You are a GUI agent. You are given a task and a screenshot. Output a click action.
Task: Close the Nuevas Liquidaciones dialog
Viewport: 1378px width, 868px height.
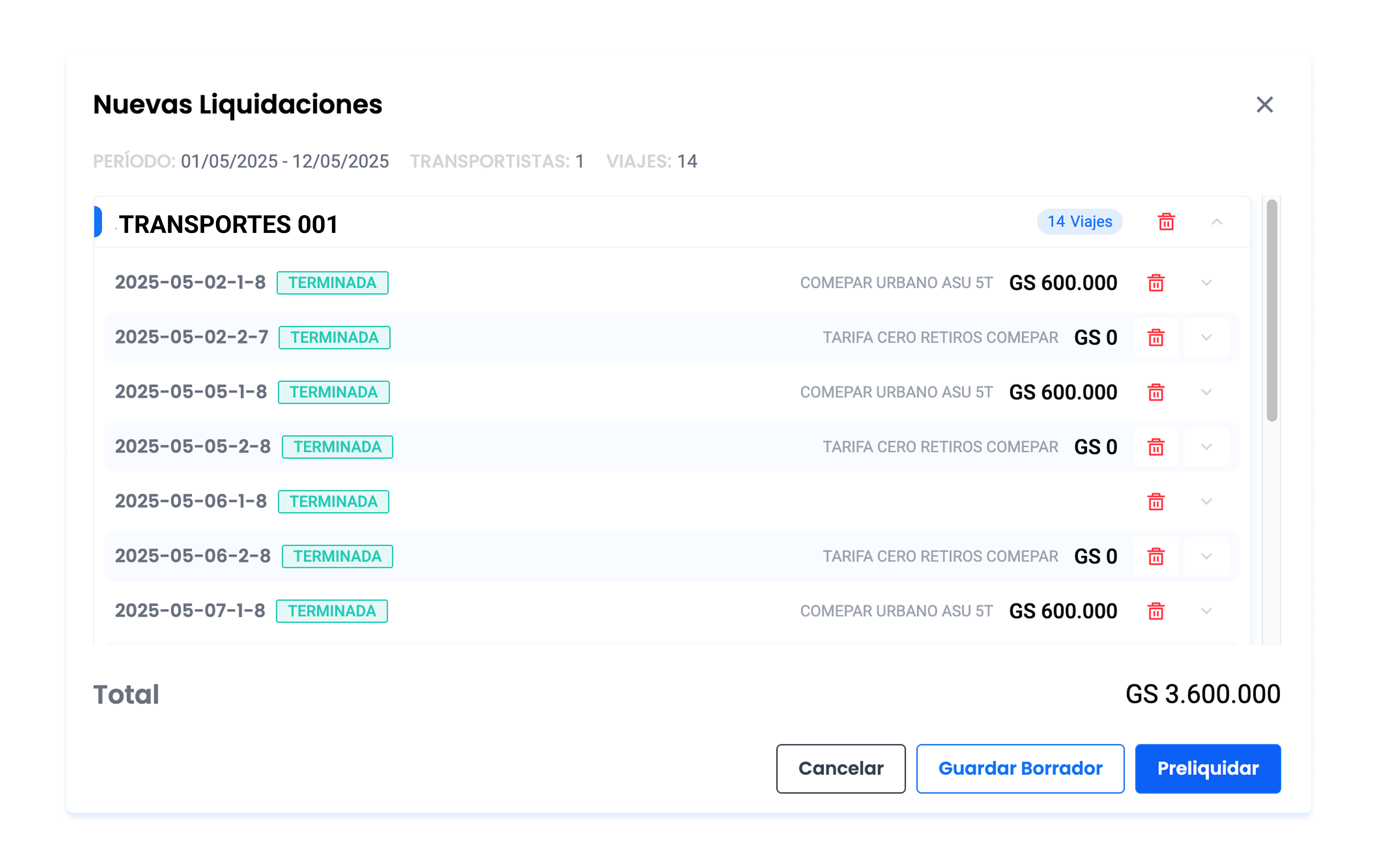click(1264, 105)
